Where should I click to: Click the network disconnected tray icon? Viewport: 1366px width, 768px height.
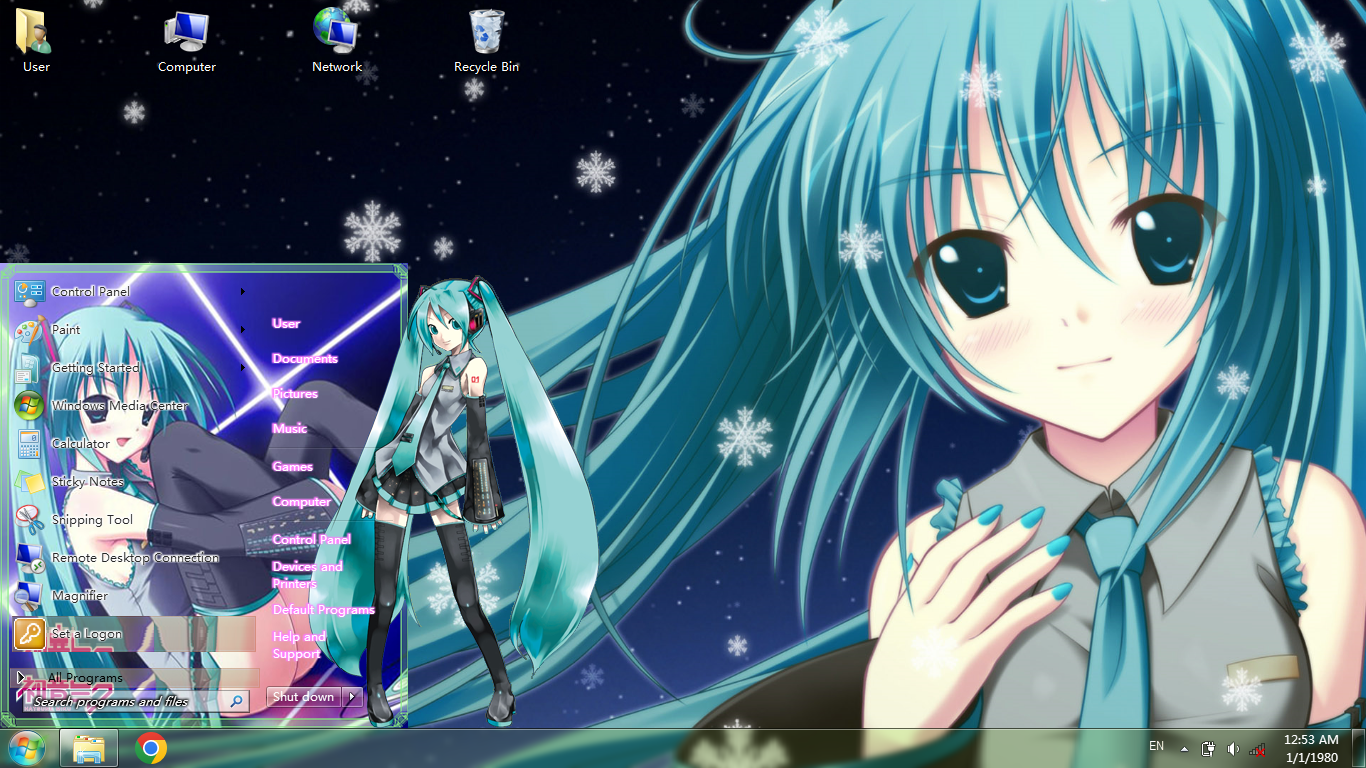pos(1258,748)
